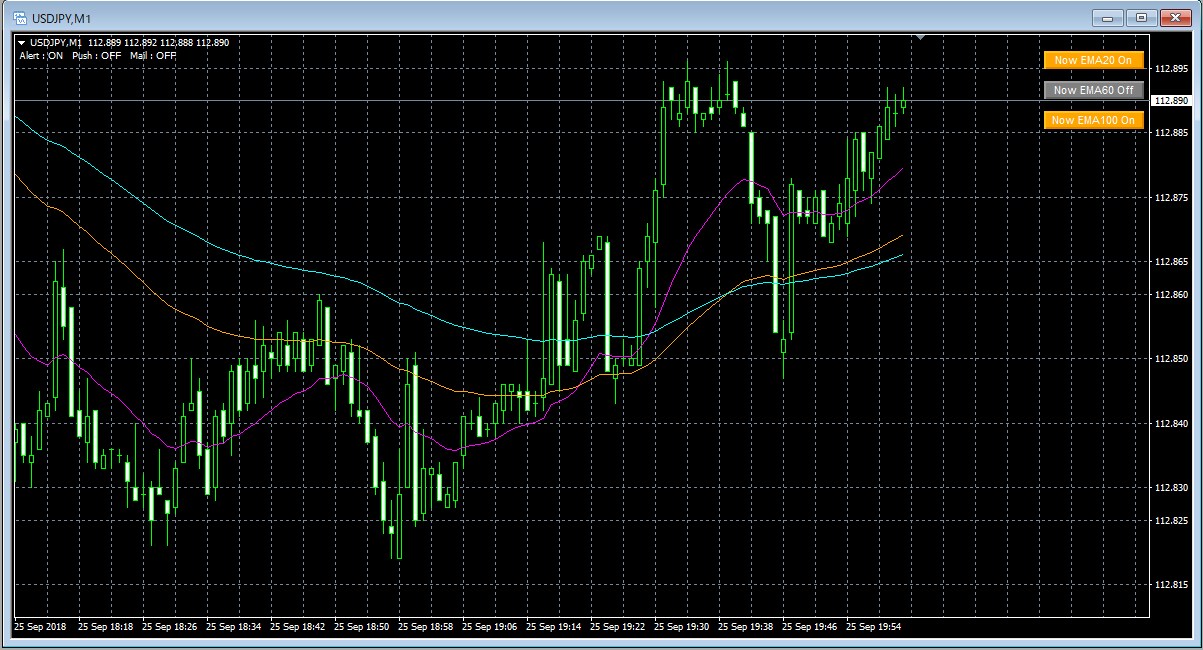Minimize the USDJPY,M1 chart window

[1108, 17]
